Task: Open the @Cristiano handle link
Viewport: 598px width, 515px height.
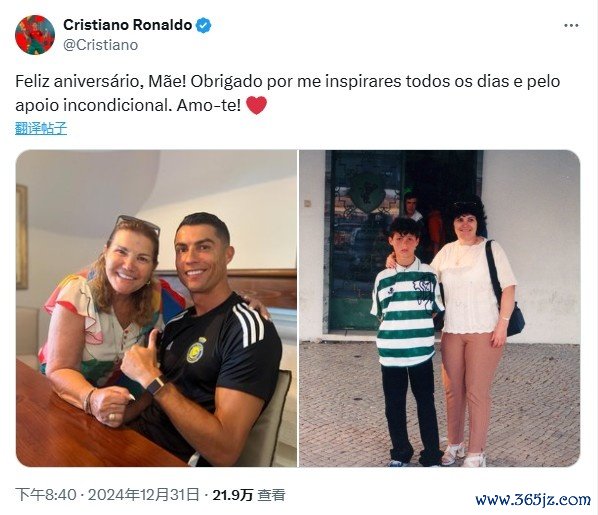Action: pos(100,45)
